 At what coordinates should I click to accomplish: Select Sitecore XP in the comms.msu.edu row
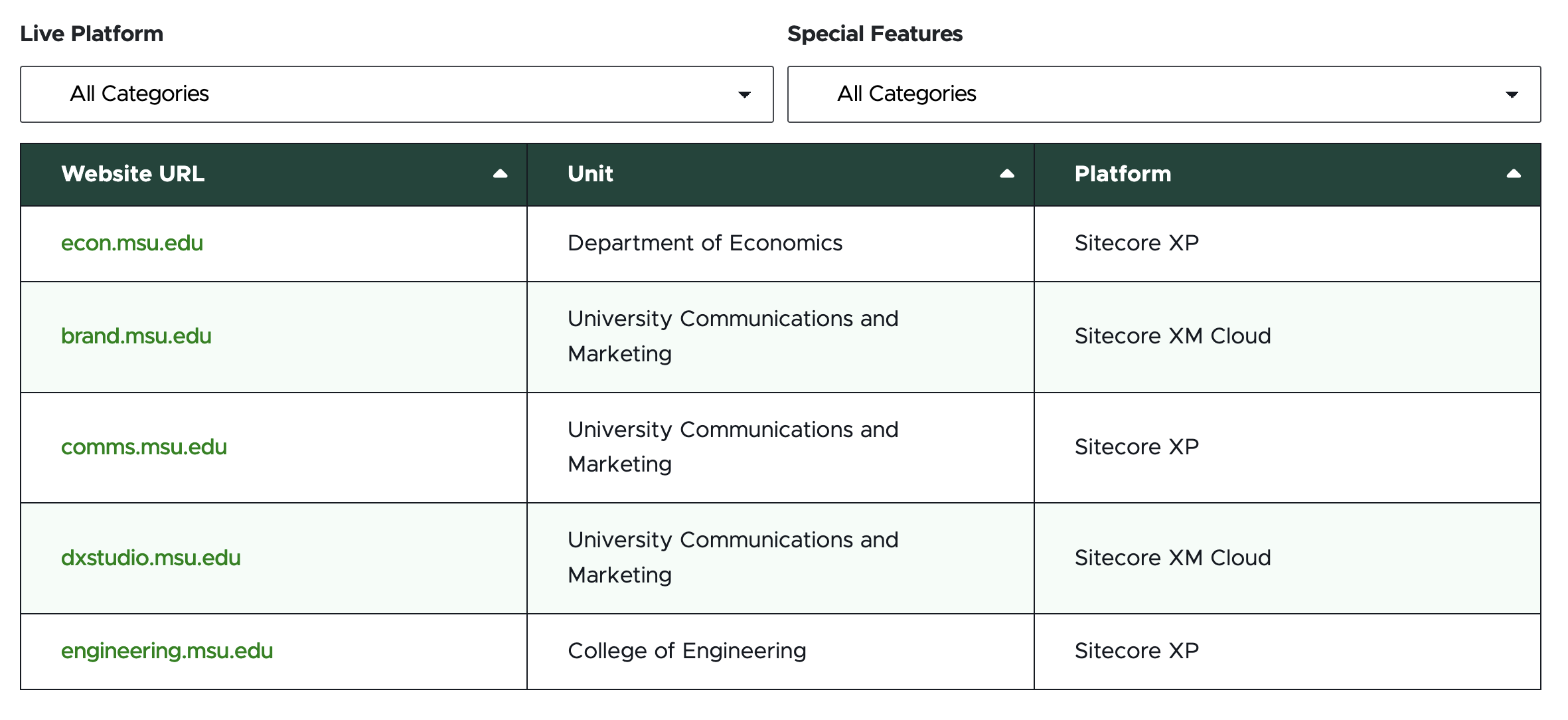(x=1137, y=447)
